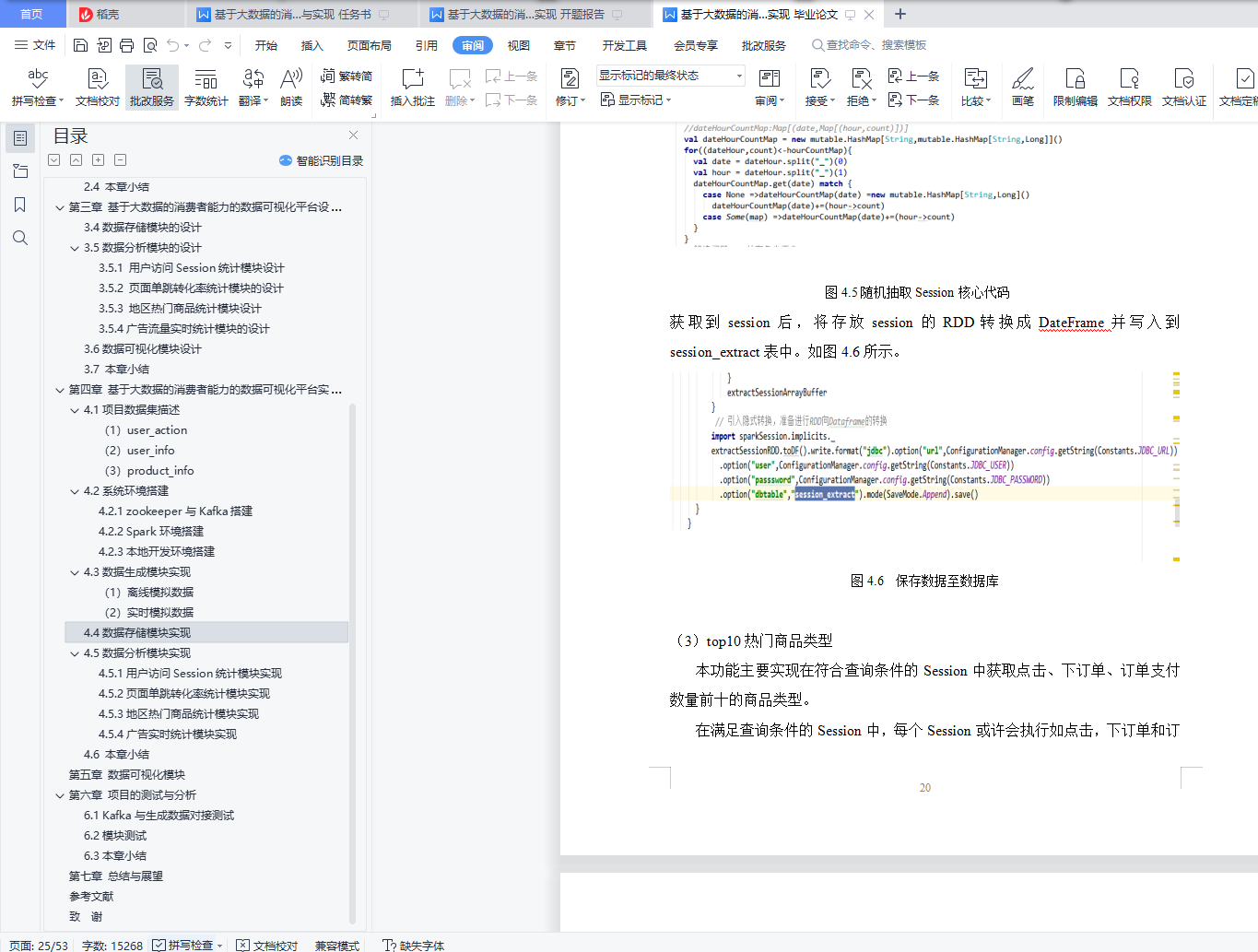Viewport: 1258px width, 952px height.
Task: Convert text using 简转繁
Action: 347,100
